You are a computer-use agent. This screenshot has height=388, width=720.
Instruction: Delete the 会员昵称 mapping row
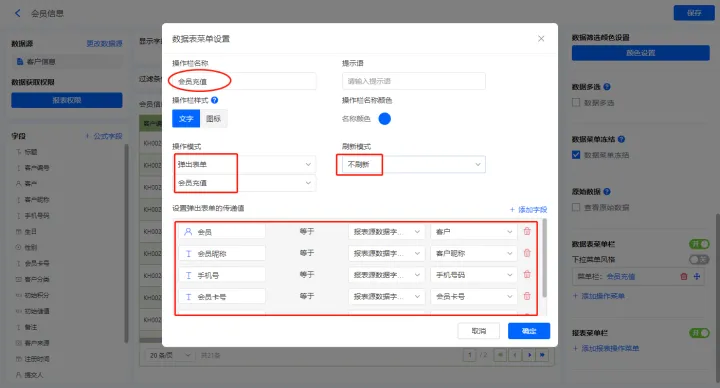coord(527,253)
